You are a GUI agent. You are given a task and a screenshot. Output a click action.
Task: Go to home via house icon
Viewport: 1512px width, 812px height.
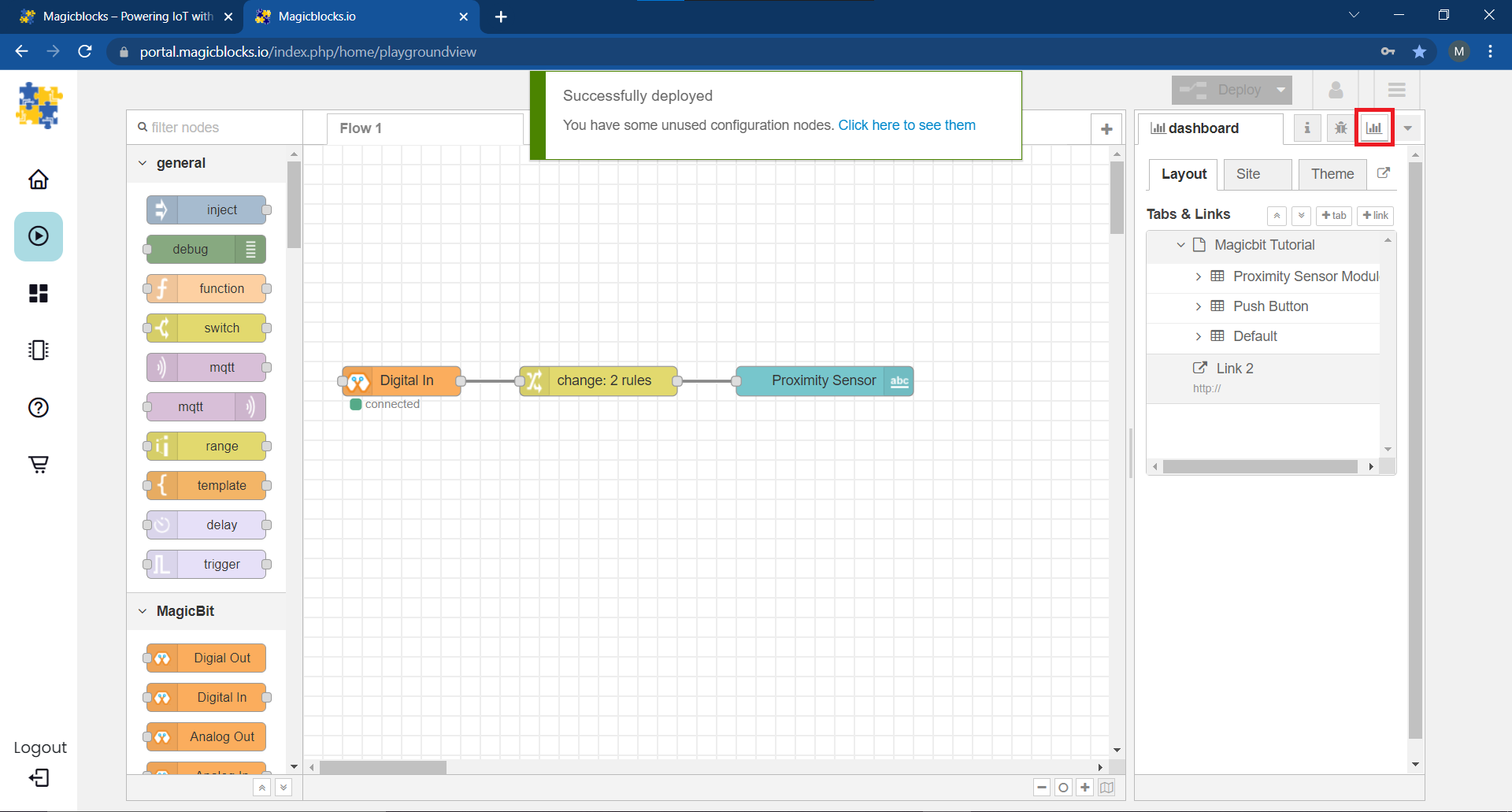39,180
